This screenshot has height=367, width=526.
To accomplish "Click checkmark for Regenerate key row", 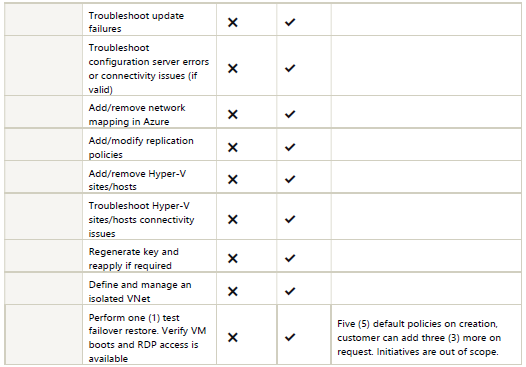I will [290, 258].
